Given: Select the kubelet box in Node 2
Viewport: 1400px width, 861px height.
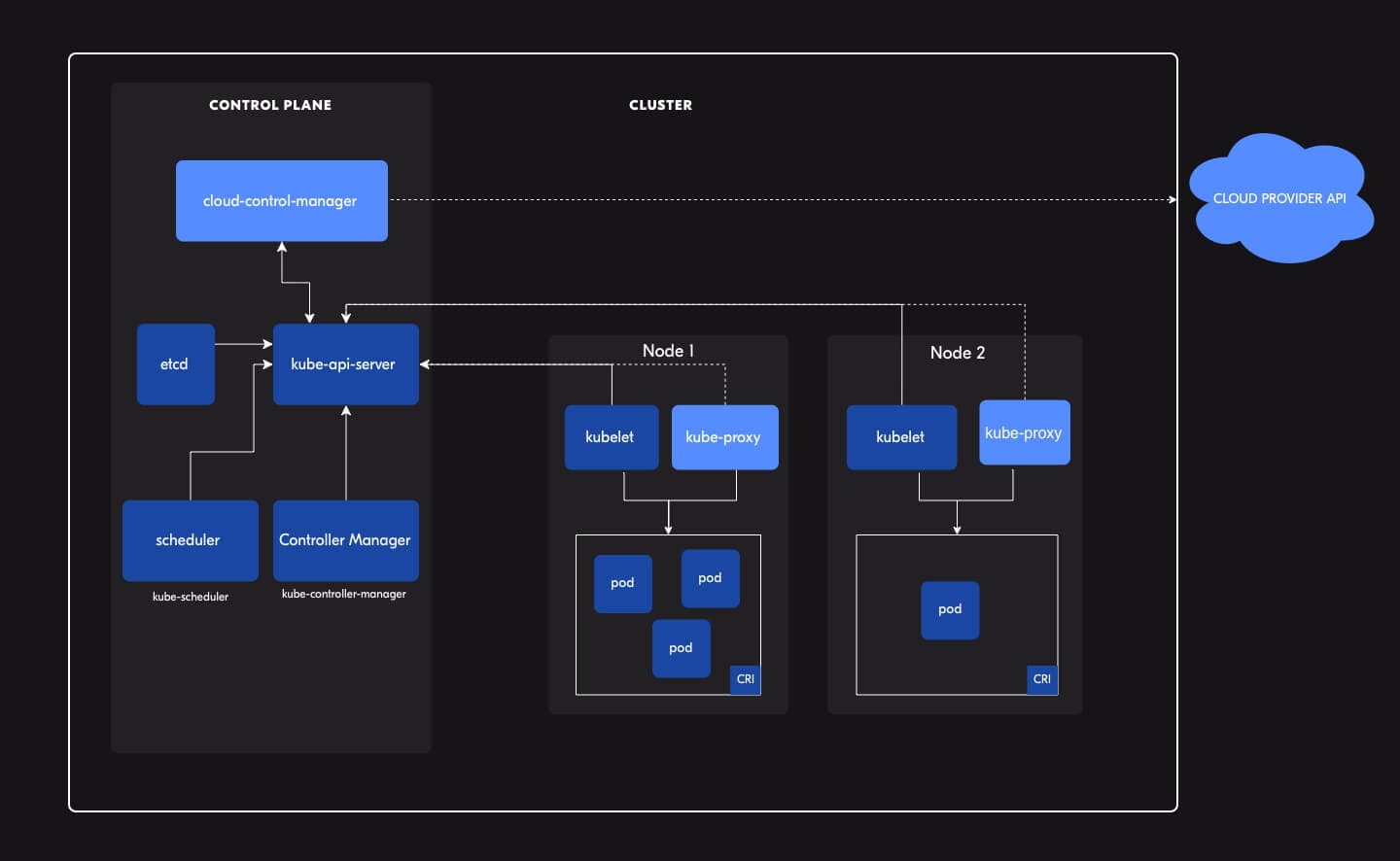Looking at the screenshot, I should [x=901, y=437].
